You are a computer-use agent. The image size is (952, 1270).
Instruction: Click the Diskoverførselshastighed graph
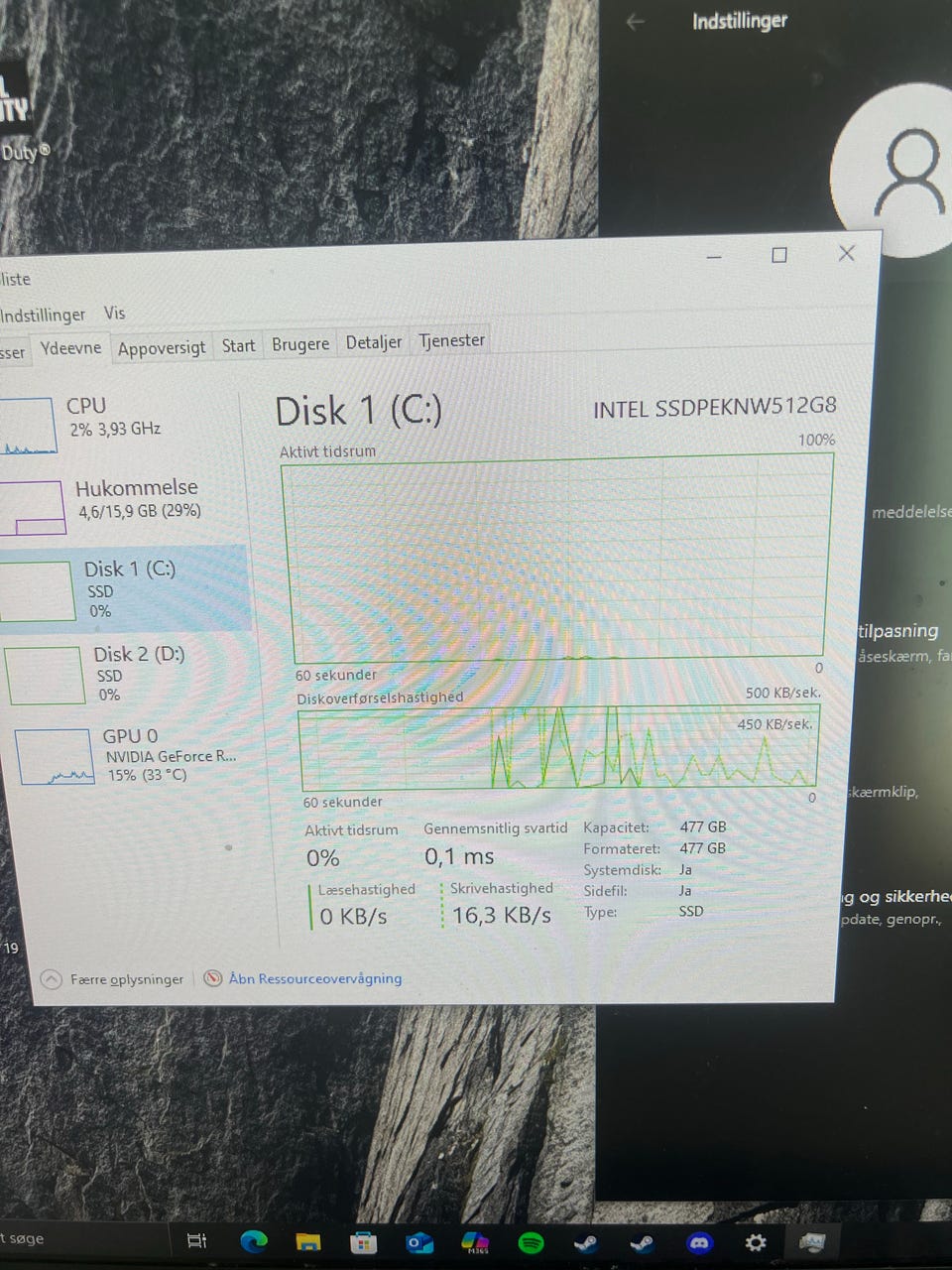558,748
